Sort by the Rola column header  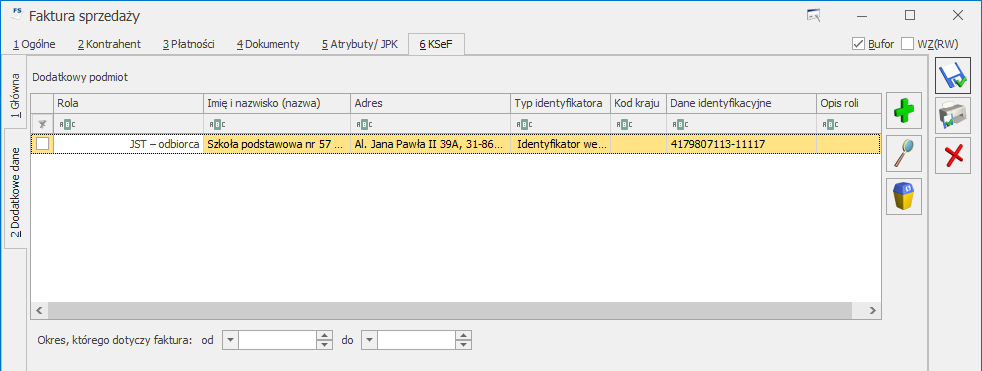[x=128, y=103]
